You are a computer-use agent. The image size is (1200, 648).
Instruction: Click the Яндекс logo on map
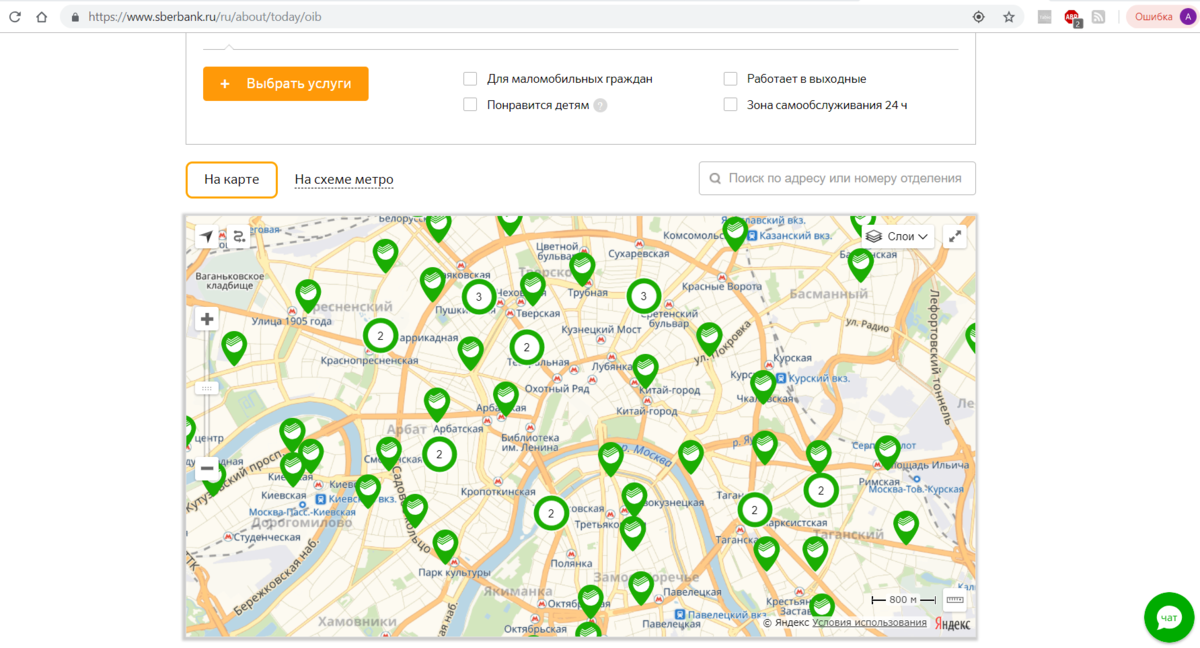pyautogui.click(x=952, y=623)
